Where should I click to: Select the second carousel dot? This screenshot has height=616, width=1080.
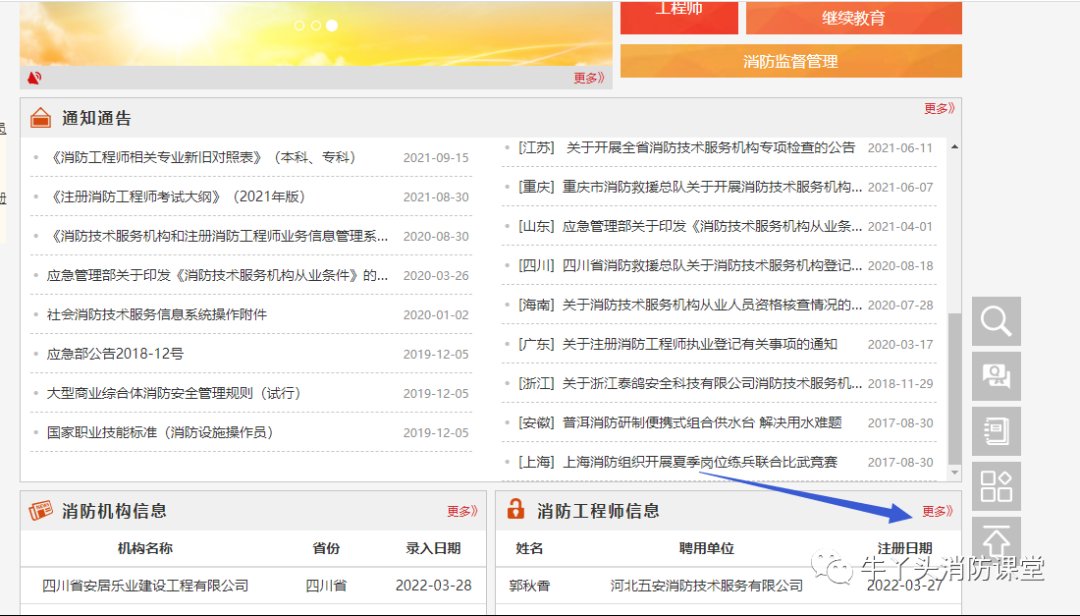(x=315, y=25)
